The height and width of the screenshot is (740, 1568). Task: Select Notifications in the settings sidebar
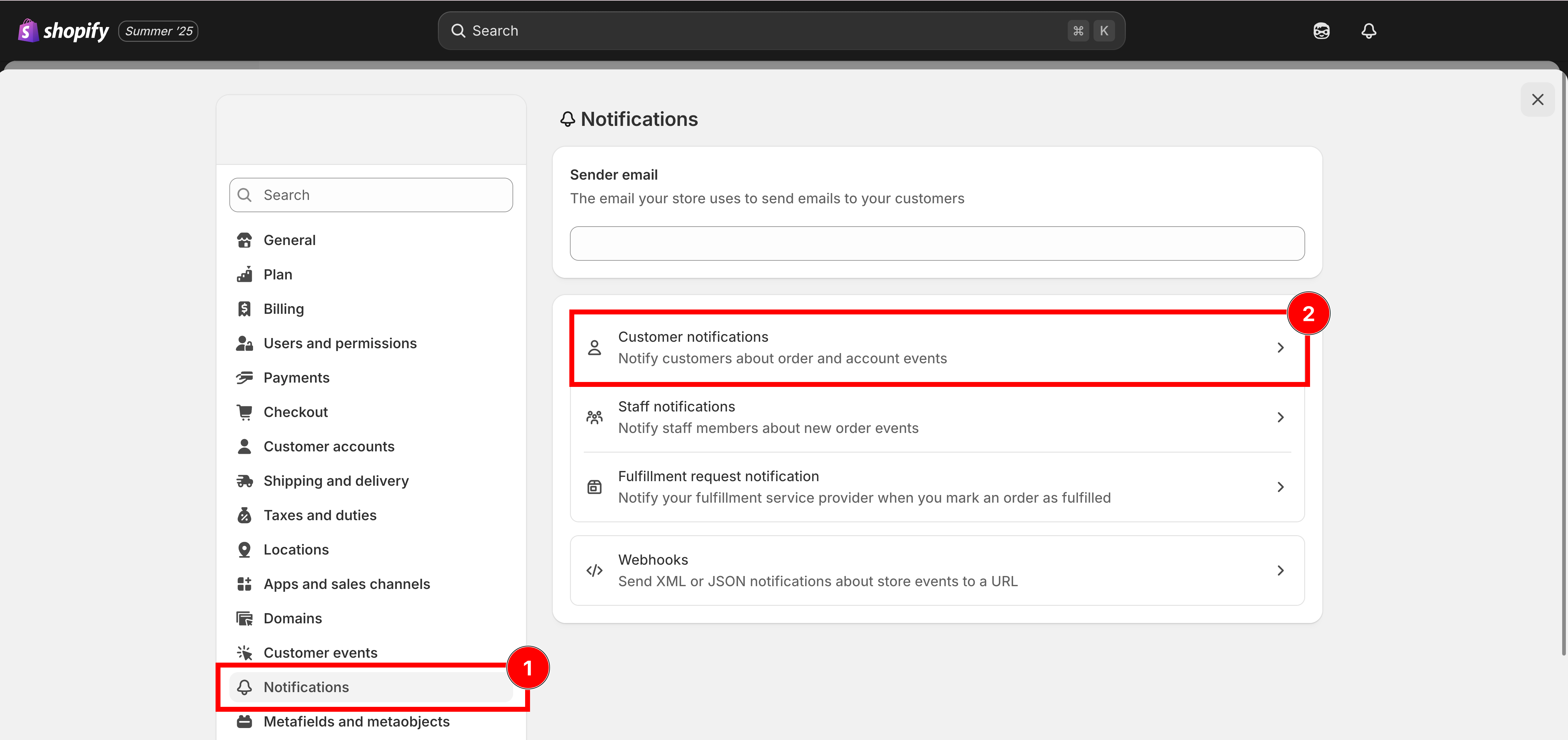[x=371, y=687]
